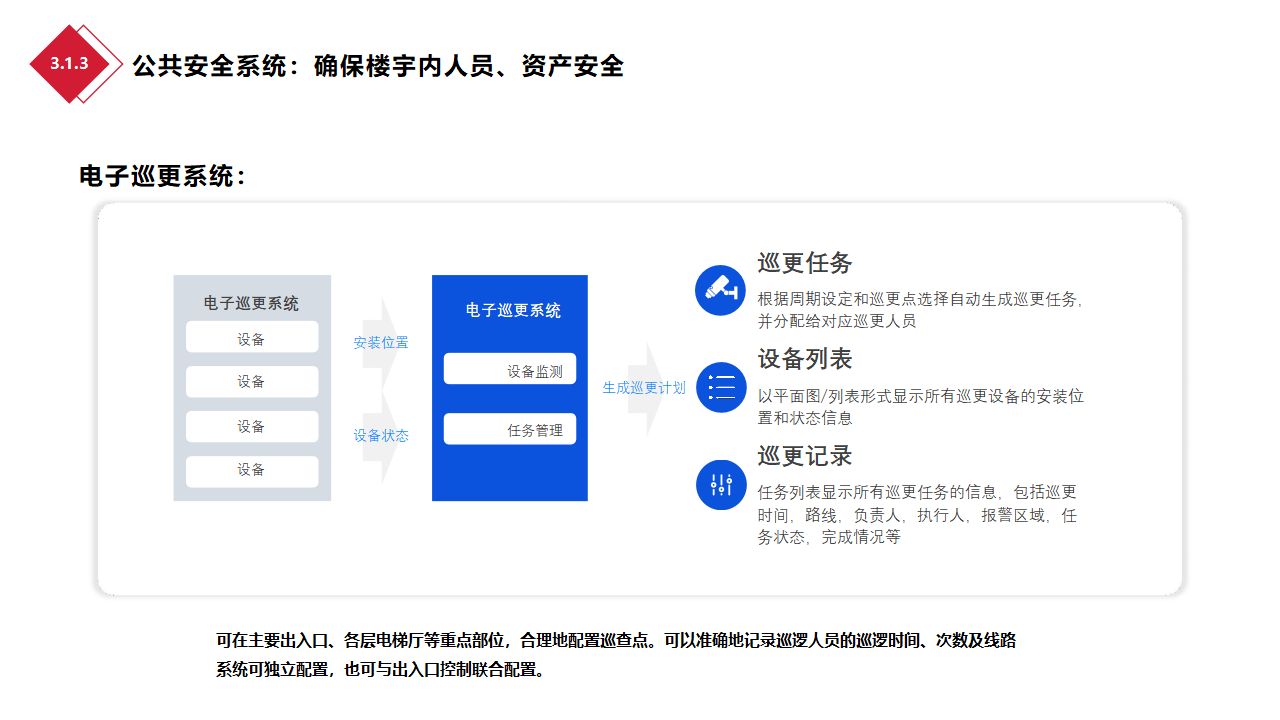The image size is (1280, 720).
Task: Click the 设备列表 heading
Action: (805, 359)
